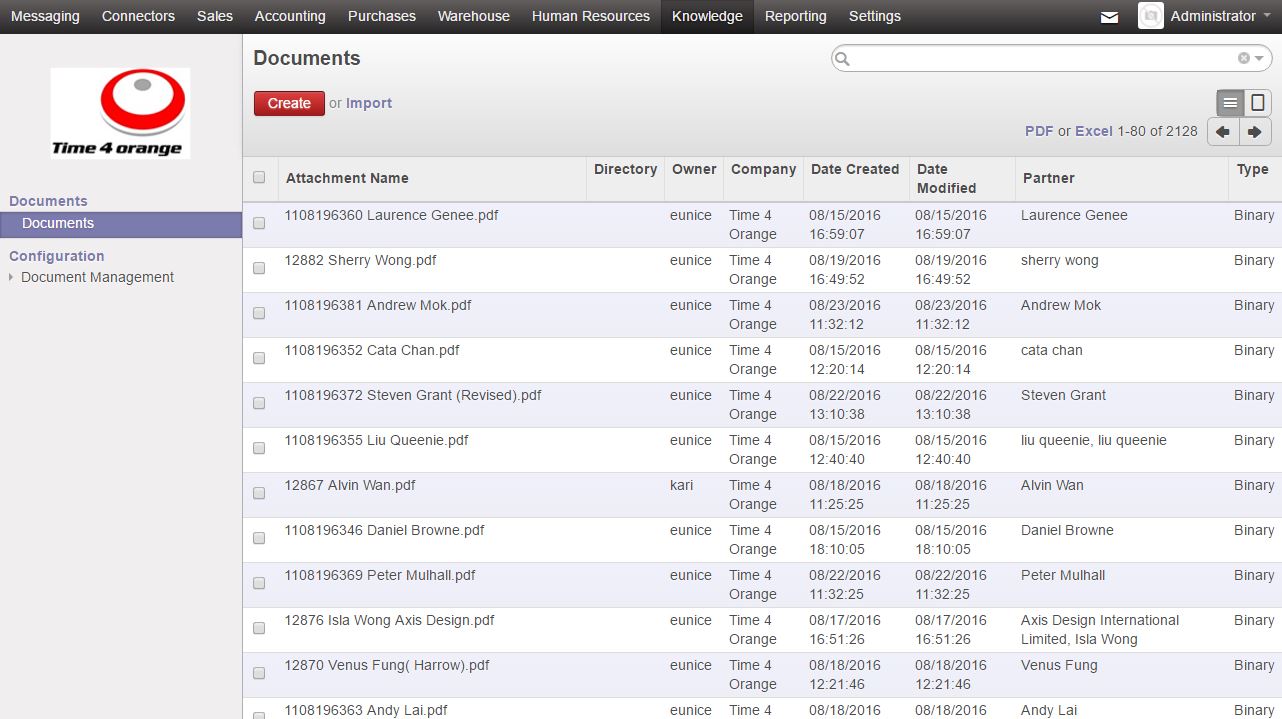
Task: Click date created 08/19/2016 16:49:52 cell
Action: [x=845, y=269]
